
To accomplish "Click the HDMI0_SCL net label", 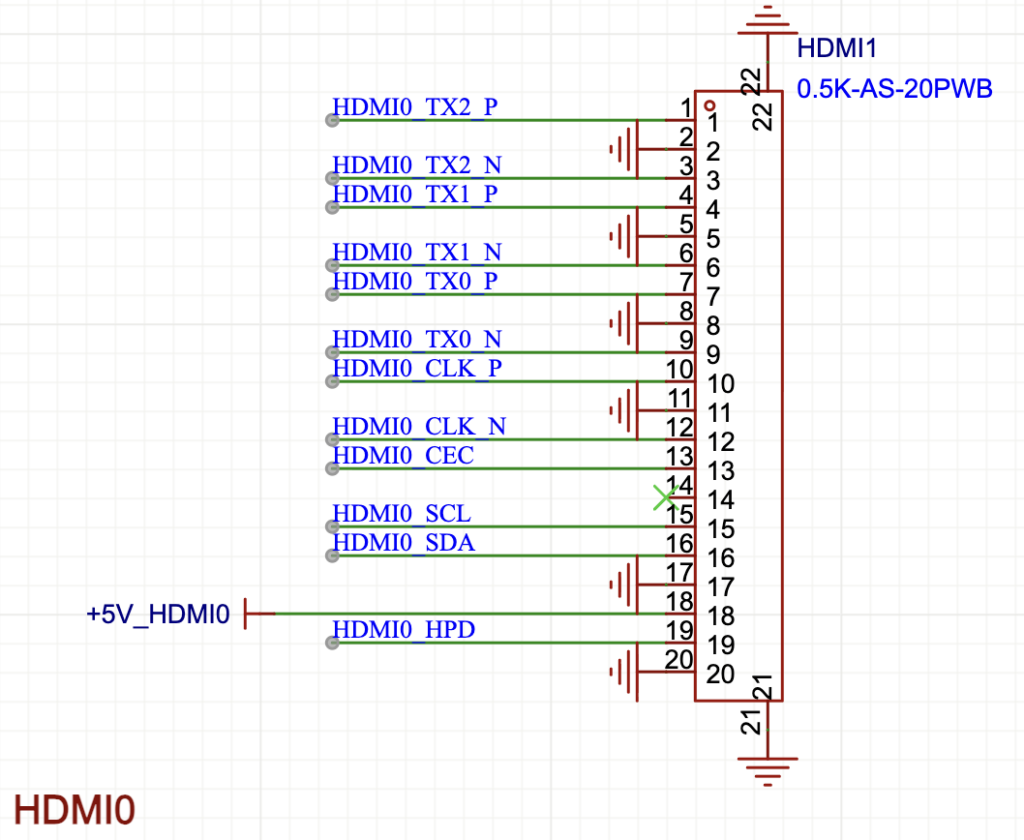I will pos(401,514).
